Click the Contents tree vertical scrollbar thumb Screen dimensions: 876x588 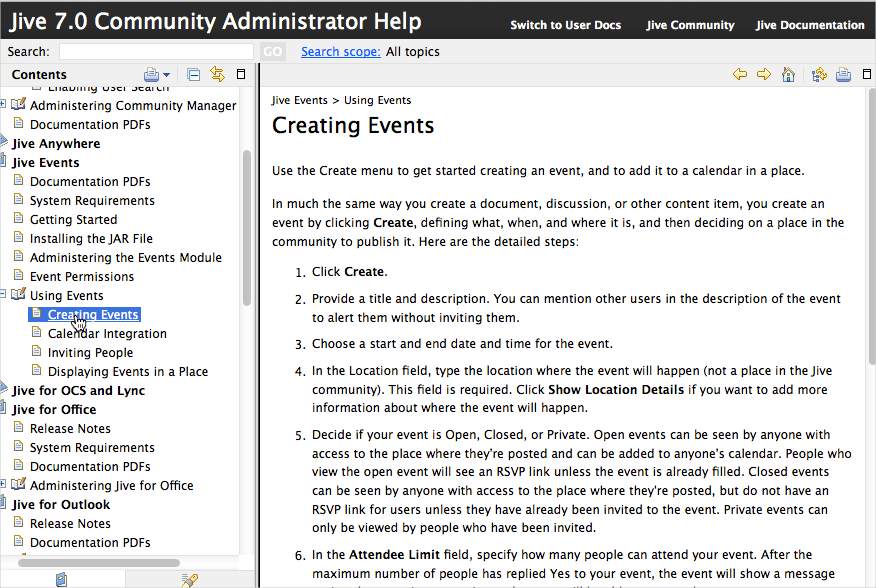pyautogui.click(x=247, y=228)
